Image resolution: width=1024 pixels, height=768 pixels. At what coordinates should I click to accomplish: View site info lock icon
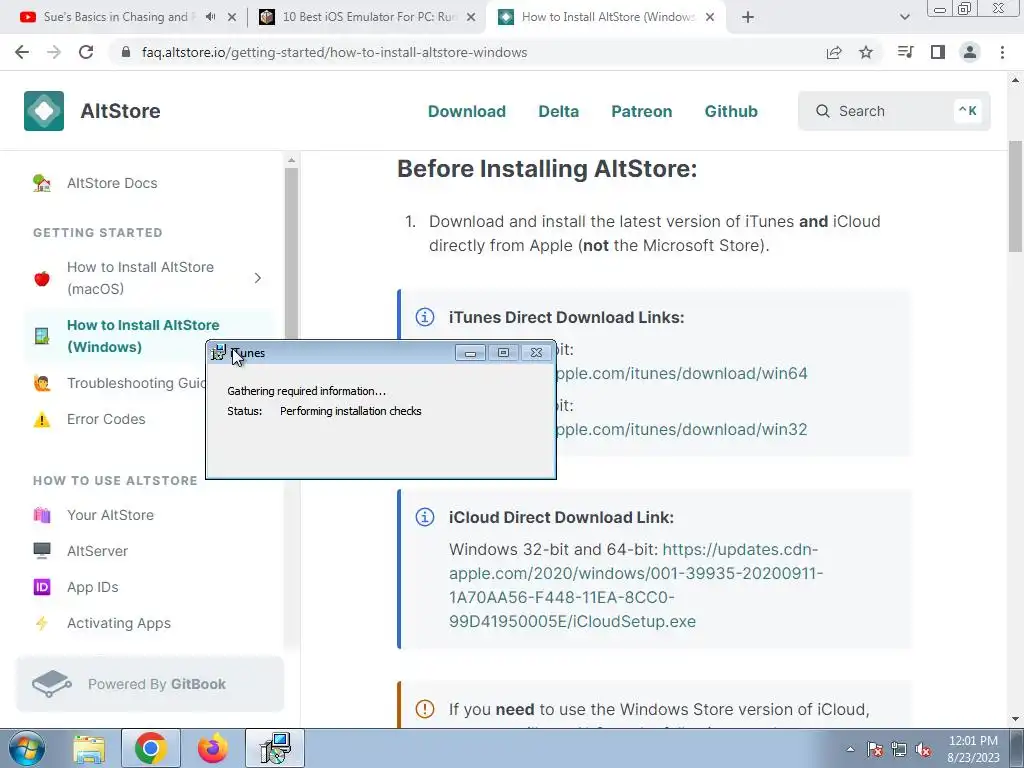126,52
